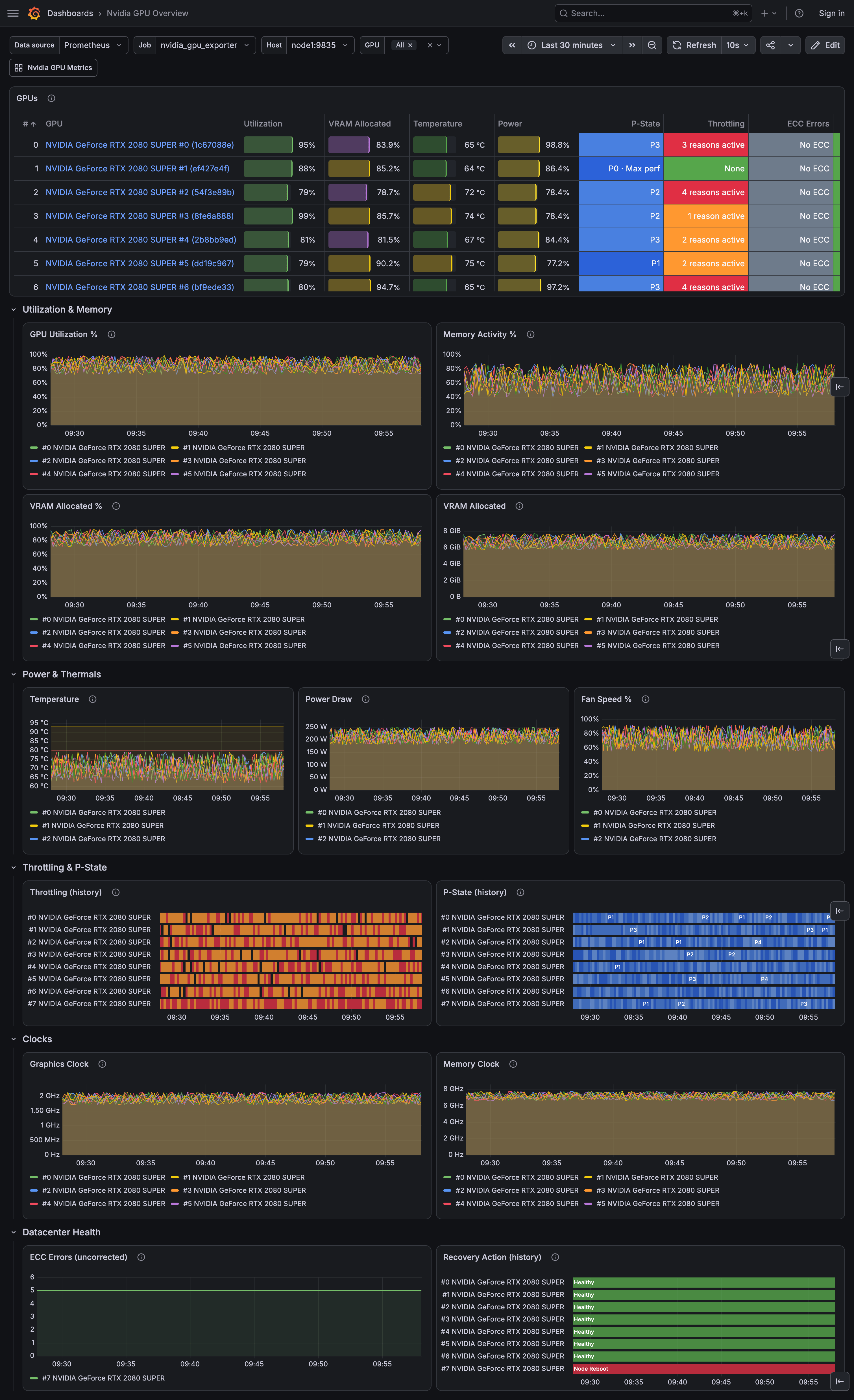Open the Last 30 minutes time picker
This screenshot has height=1400, width=854.
tap(572, 45)
